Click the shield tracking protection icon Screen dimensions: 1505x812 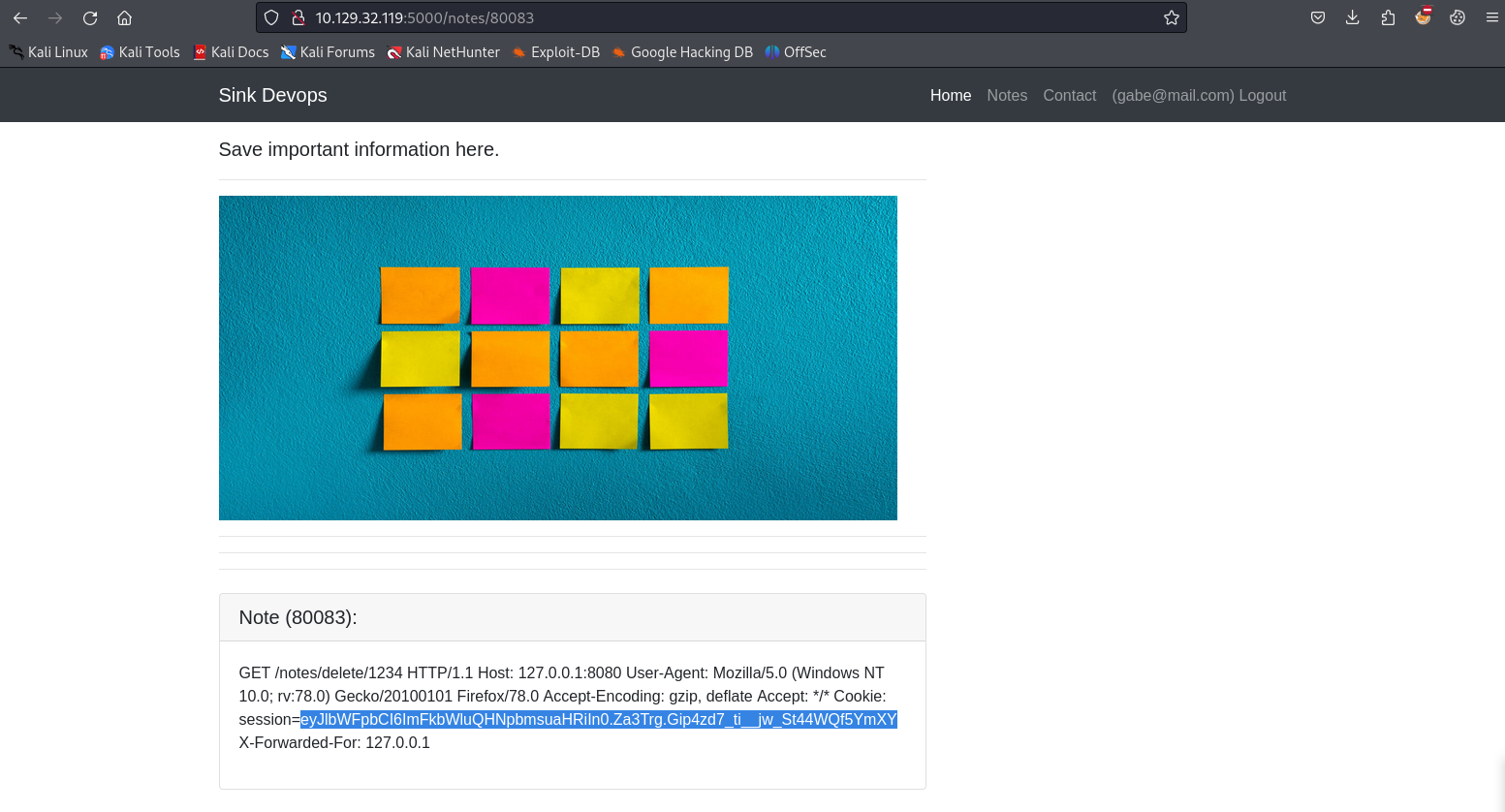click(x=271, y=17)
